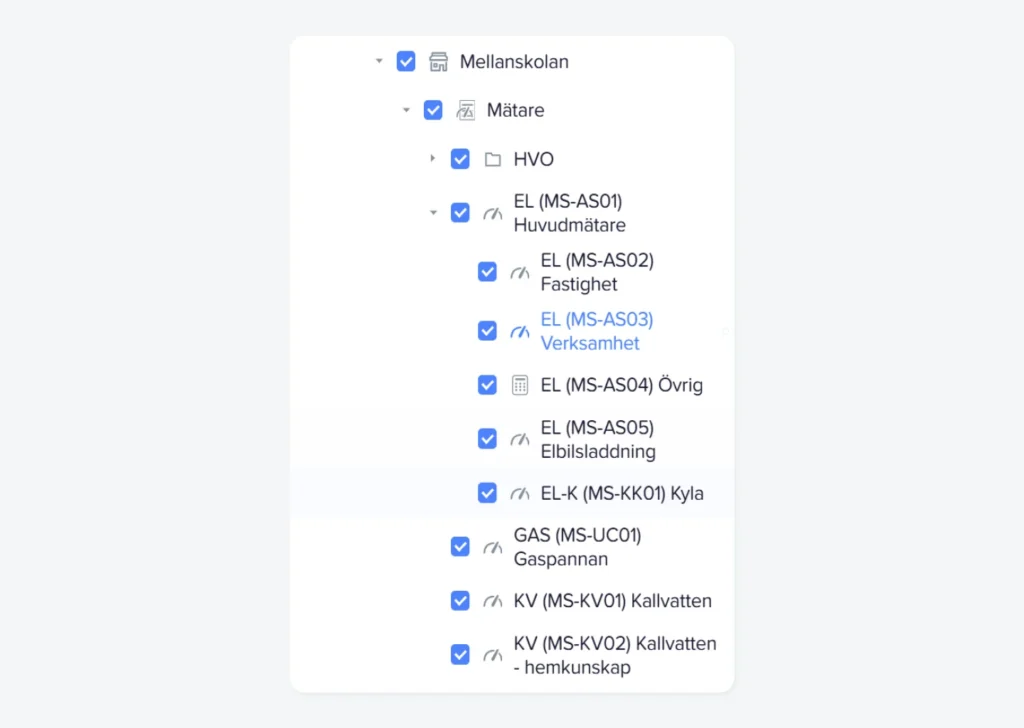
Task: Collapse the Mellanskolan tree node
Action: [x=379, y=62]
